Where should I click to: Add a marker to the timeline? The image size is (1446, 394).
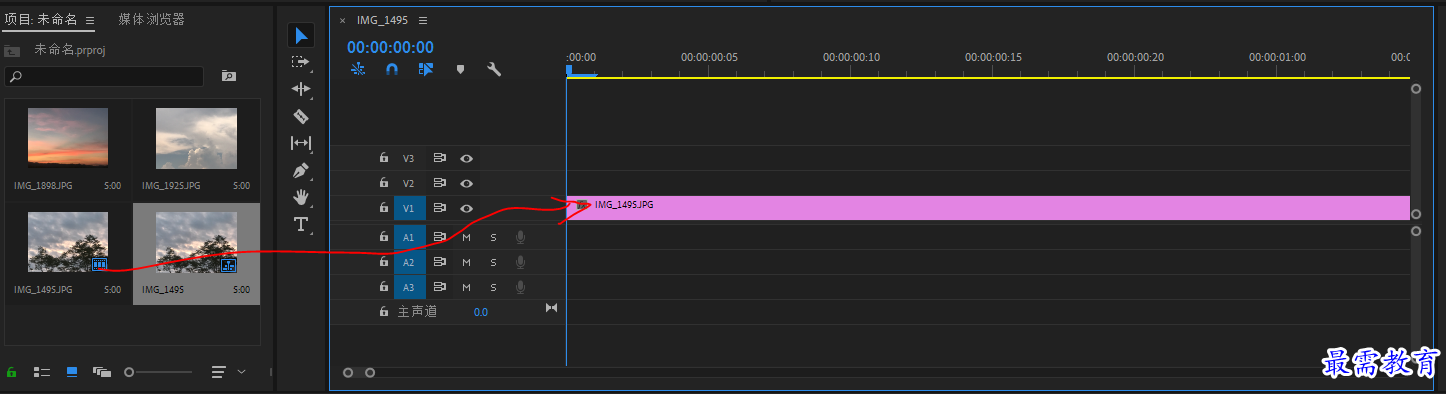(460, 70)
